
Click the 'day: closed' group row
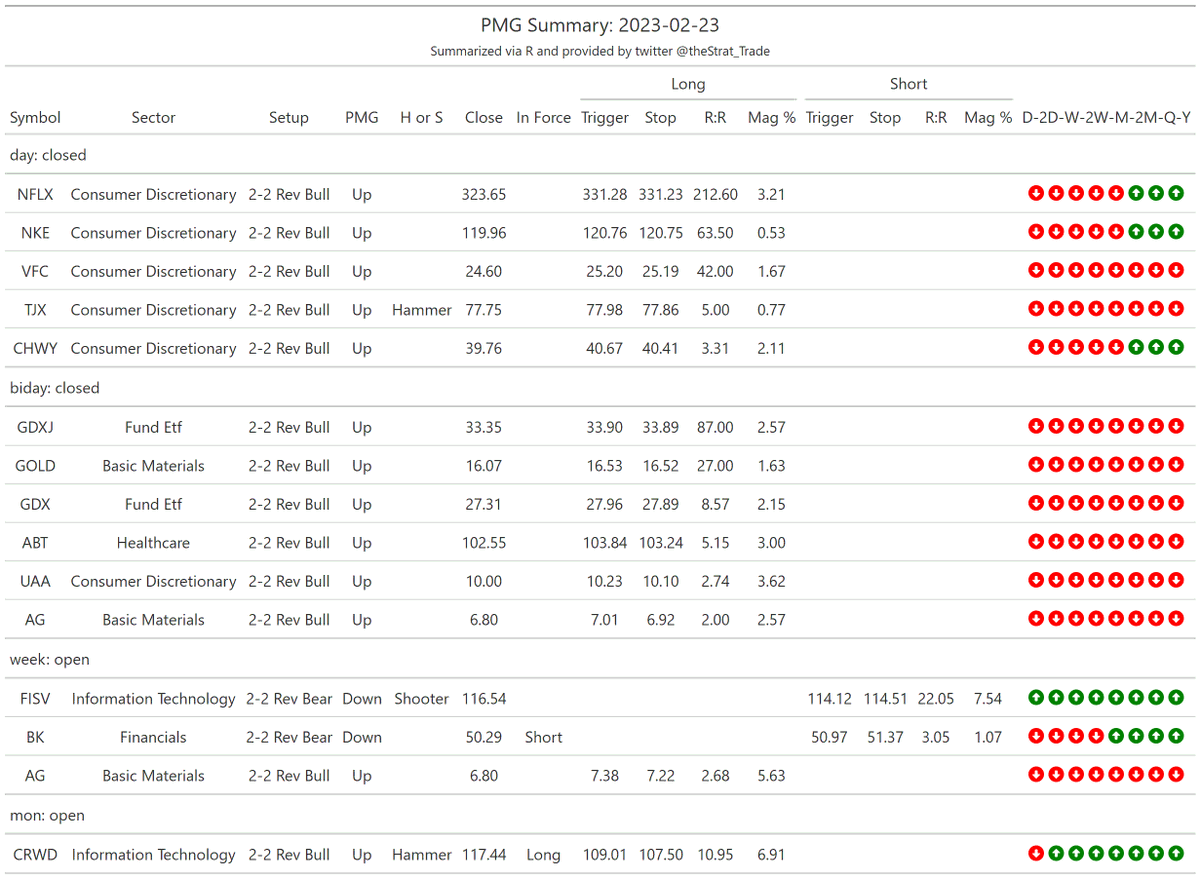(600, 155)
